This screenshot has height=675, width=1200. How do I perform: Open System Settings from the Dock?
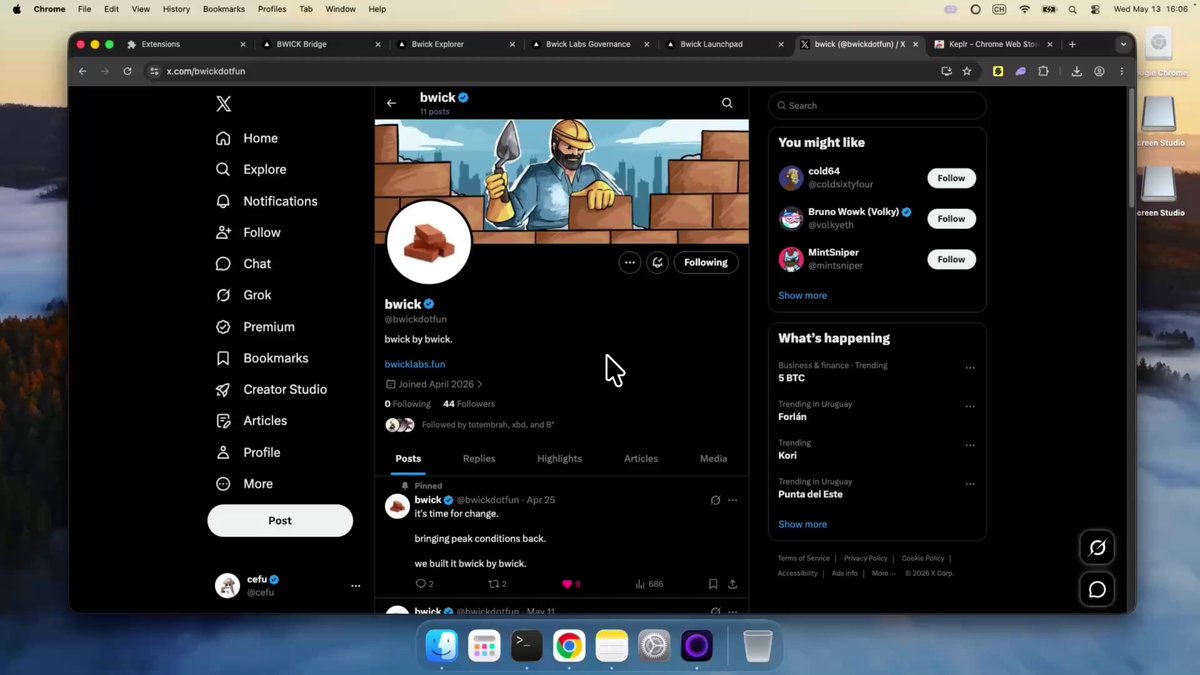click(654, 646)
